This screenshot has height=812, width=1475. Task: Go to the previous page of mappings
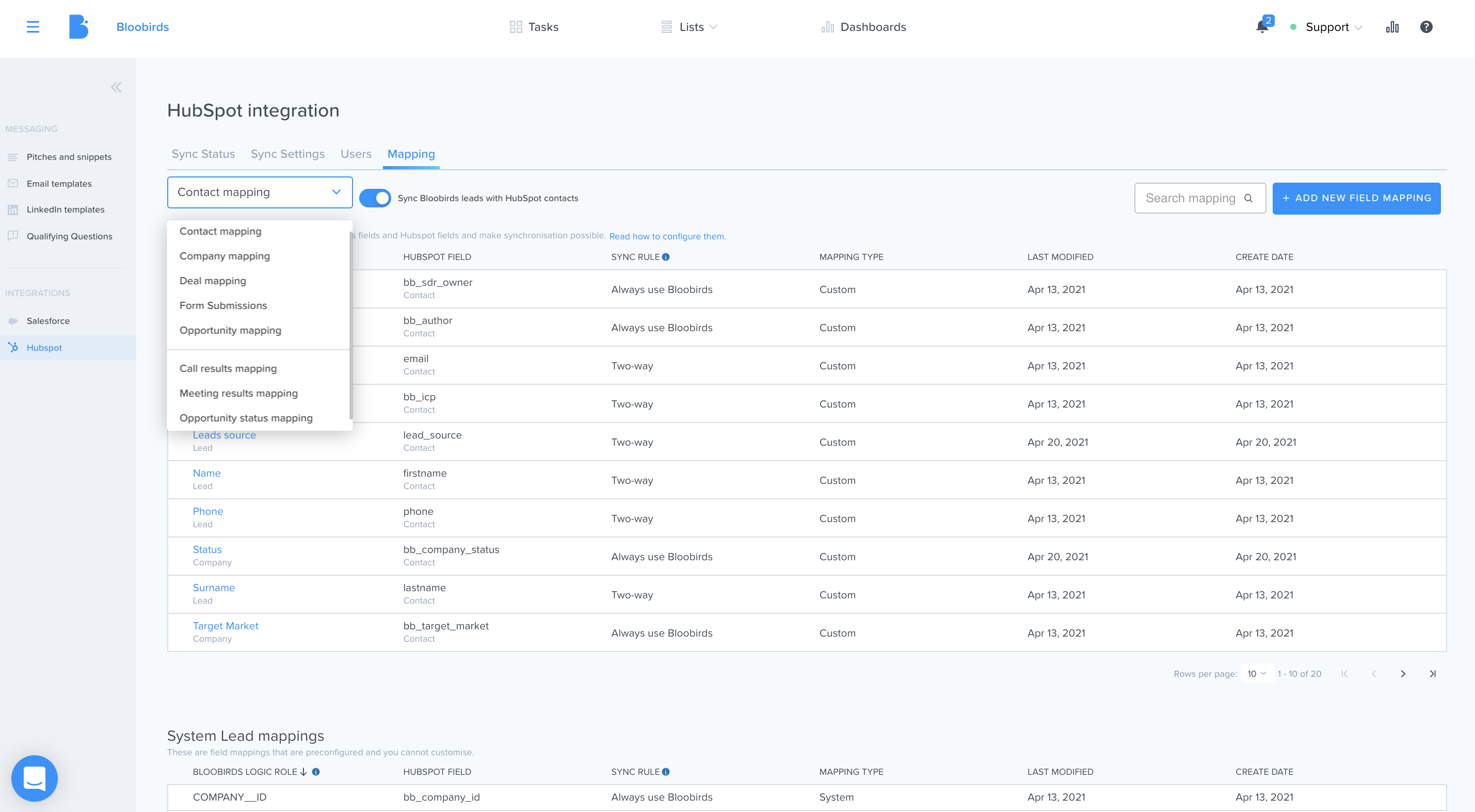click(1374, 674)
